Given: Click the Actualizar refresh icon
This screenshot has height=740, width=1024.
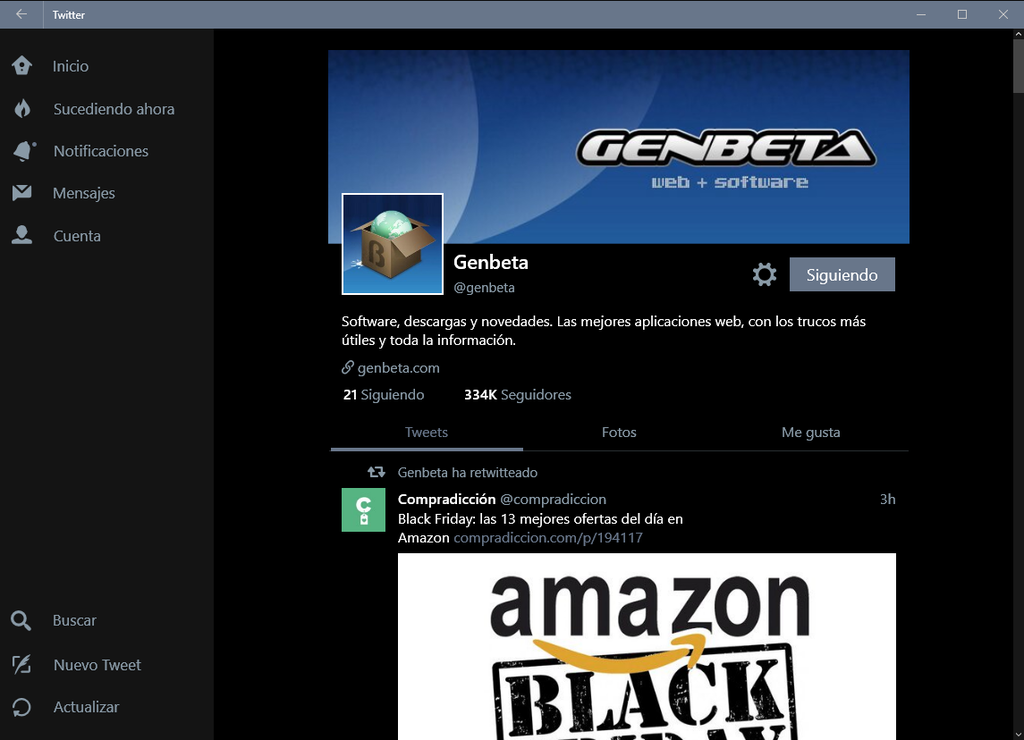Looking at the screenshot, I should tap(22, 707).
